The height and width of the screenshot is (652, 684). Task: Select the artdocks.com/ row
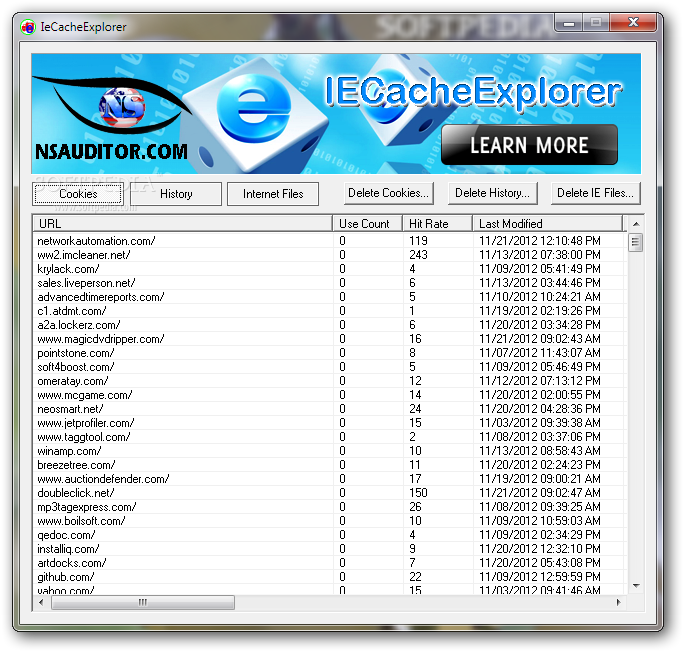coord(330,563)
